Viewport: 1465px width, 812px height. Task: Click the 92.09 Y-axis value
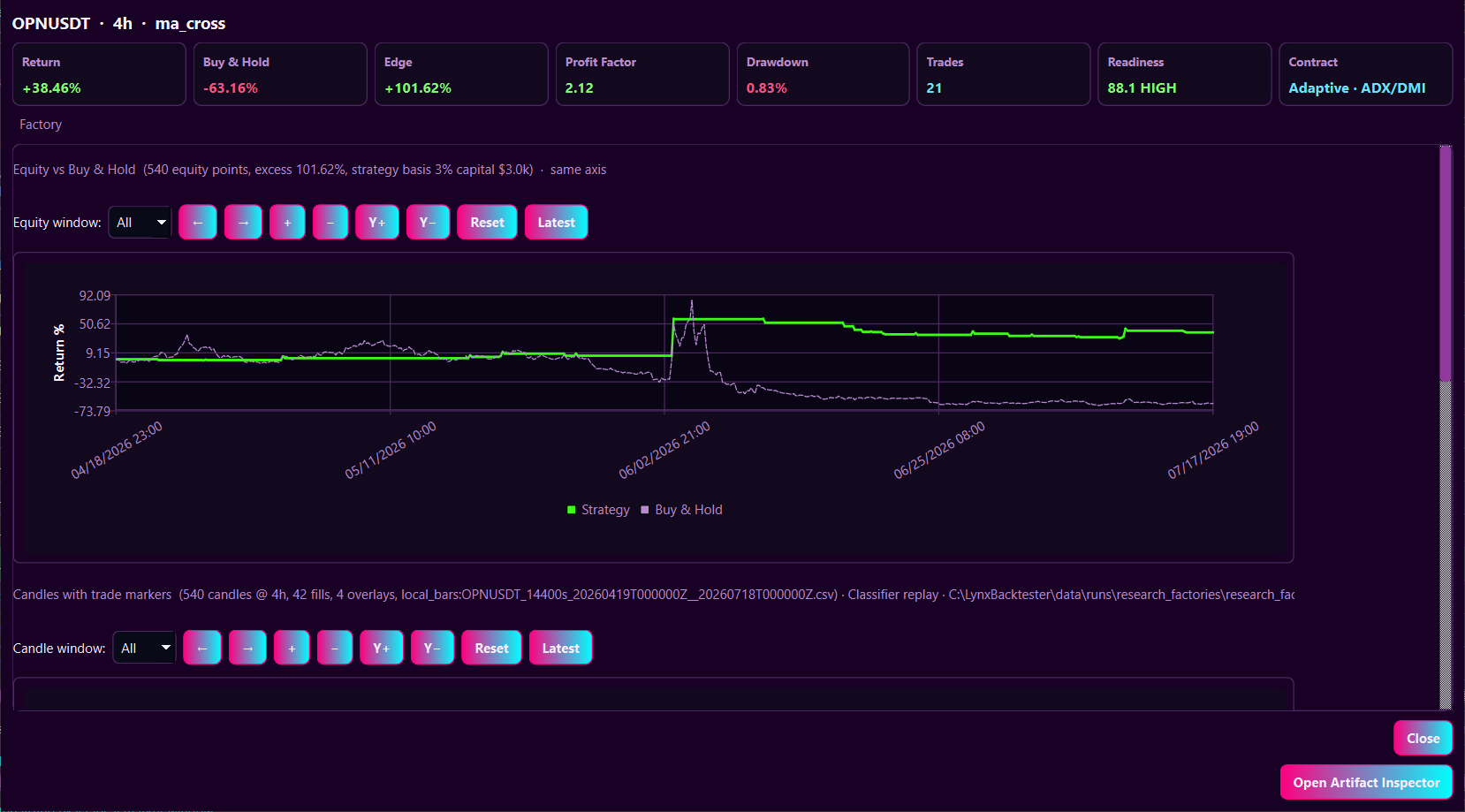tap(95, 295)
